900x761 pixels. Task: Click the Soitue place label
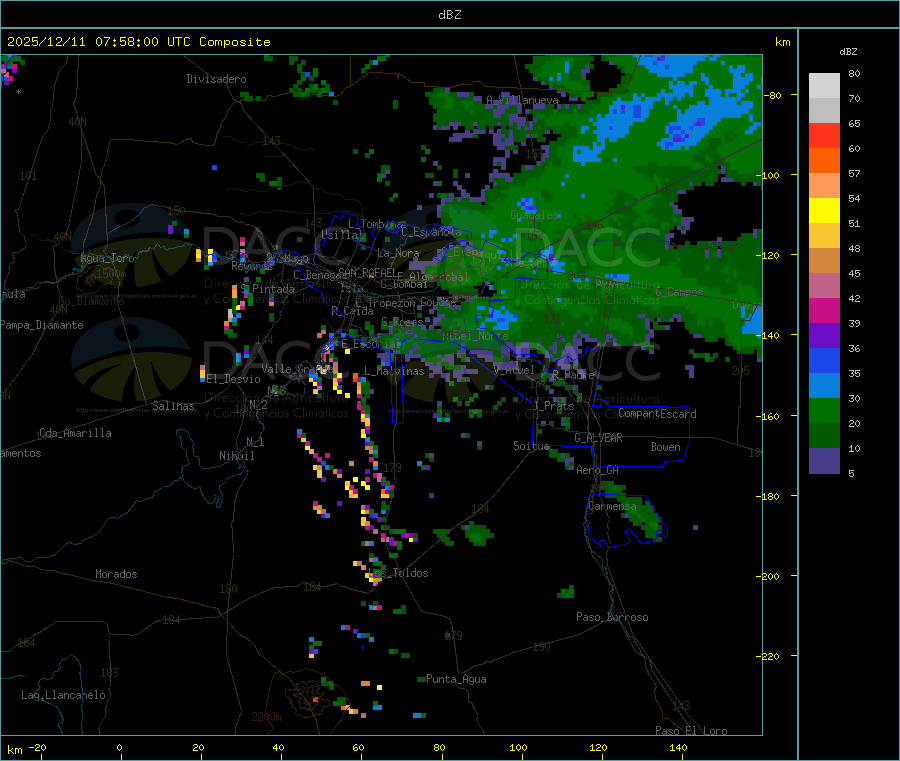[x=531, y=446]
